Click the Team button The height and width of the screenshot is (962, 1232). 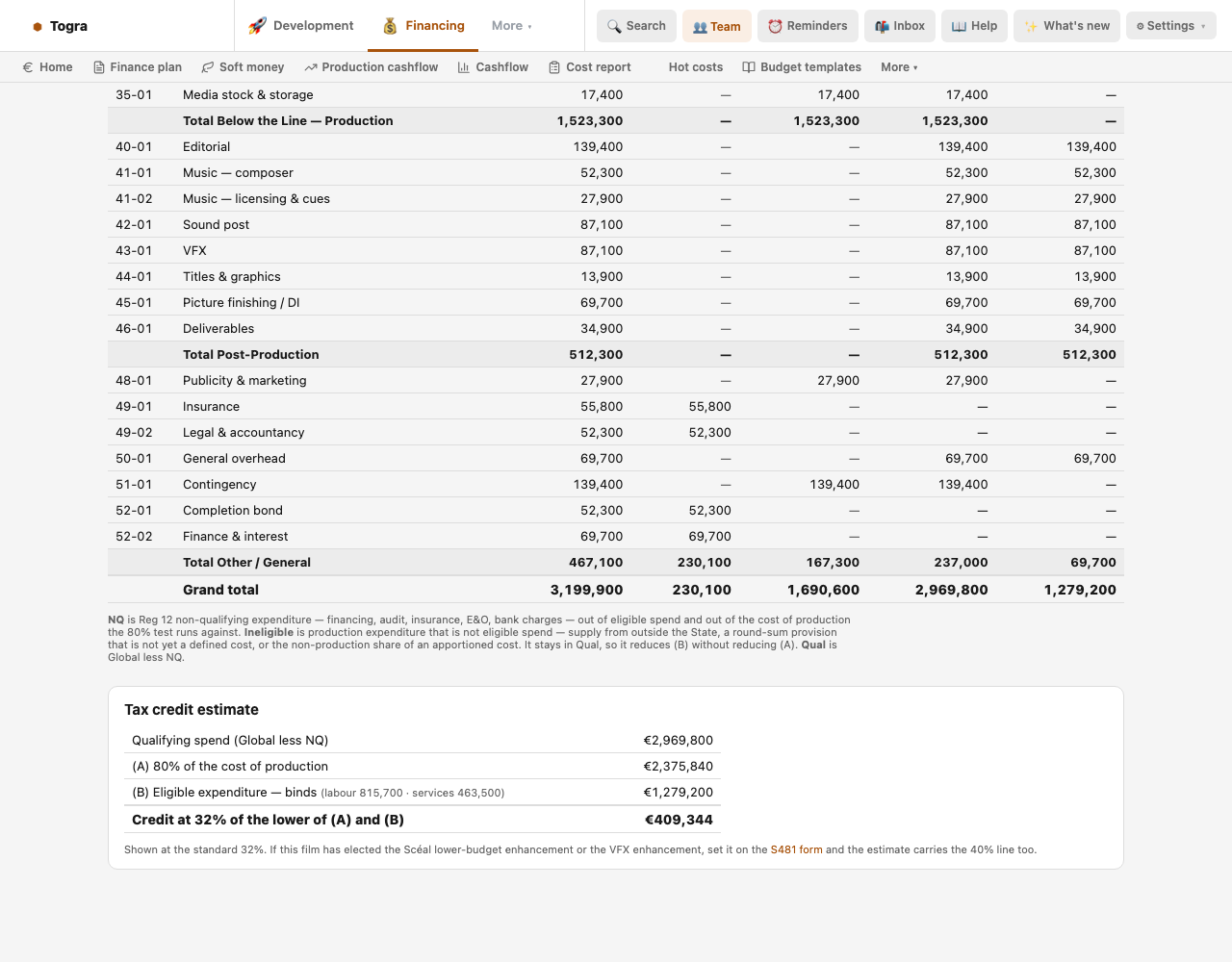[717, 26]
